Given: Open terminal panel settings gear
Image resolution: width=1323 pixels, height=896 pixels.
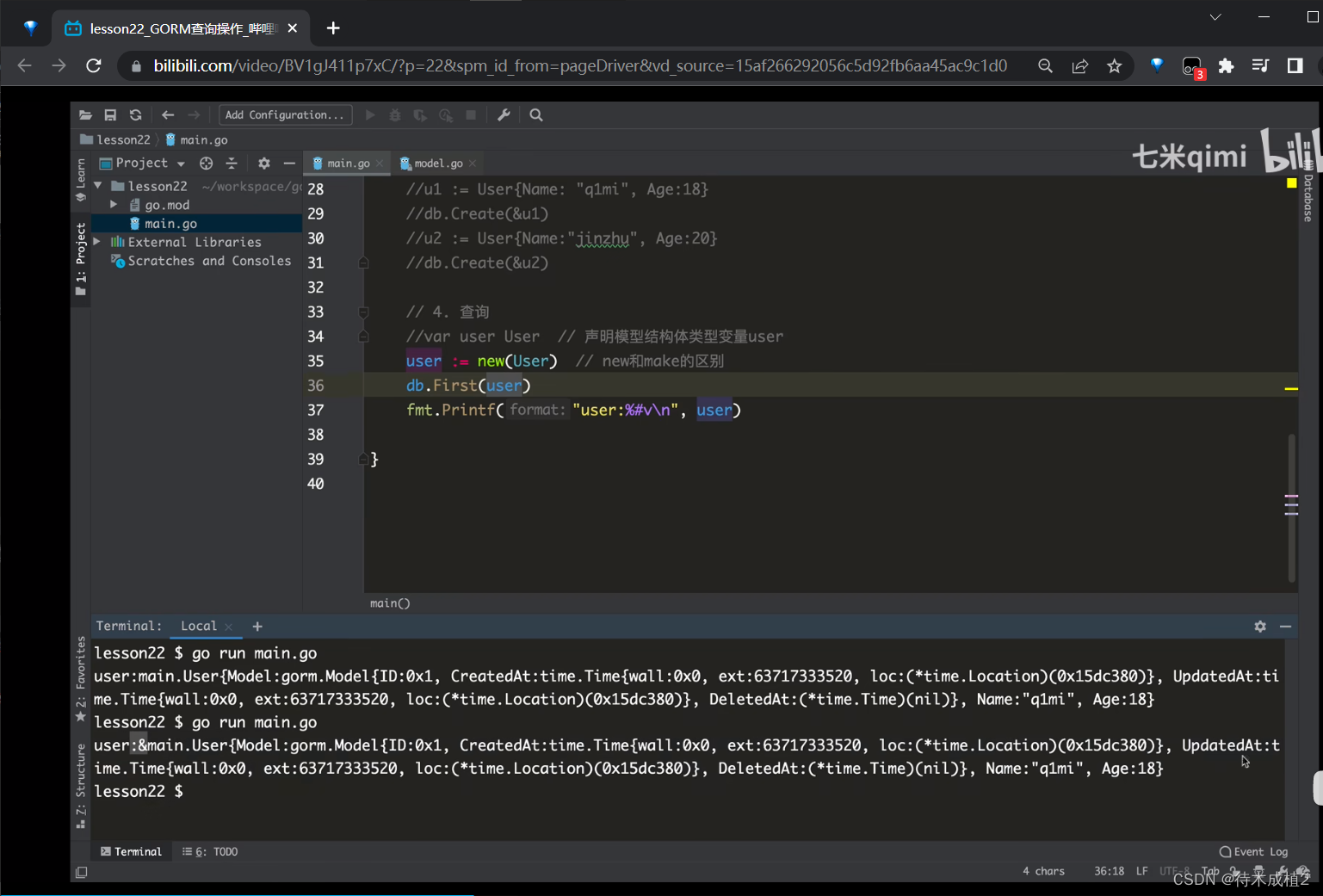Looking at the screenshot, I should pyautogui.click(x=1260, y=627).
